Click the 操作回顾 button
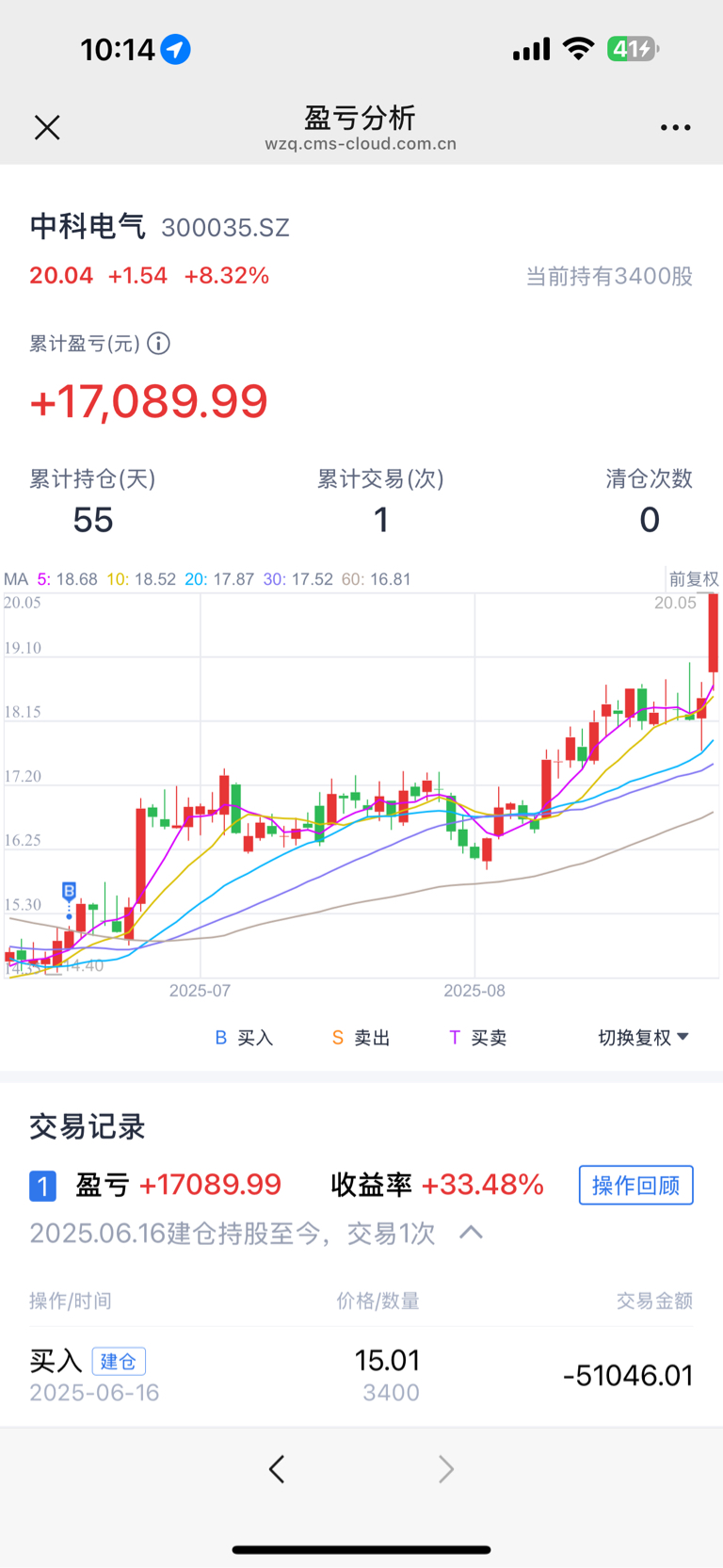This screenshot has width=723, height=1568. 636,1185
